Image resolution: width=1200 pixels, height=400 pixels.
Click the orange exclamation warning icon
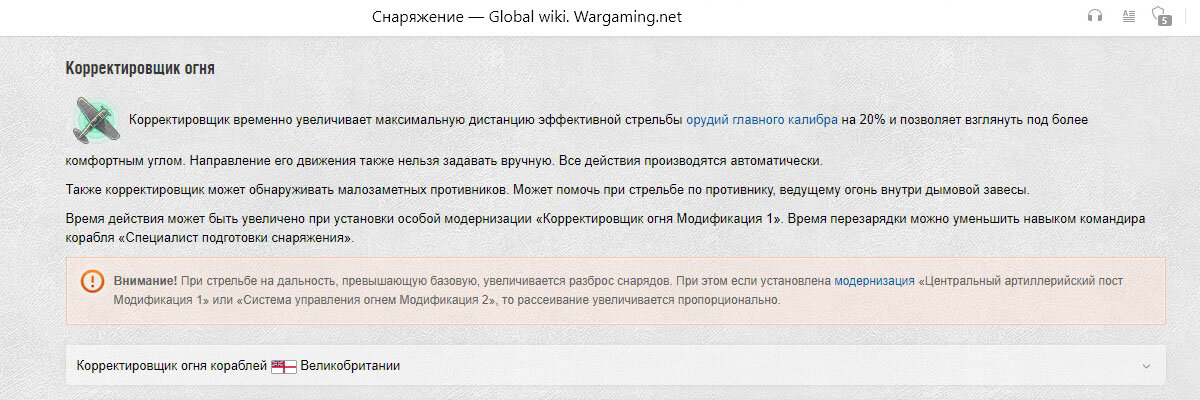point(93,281)
